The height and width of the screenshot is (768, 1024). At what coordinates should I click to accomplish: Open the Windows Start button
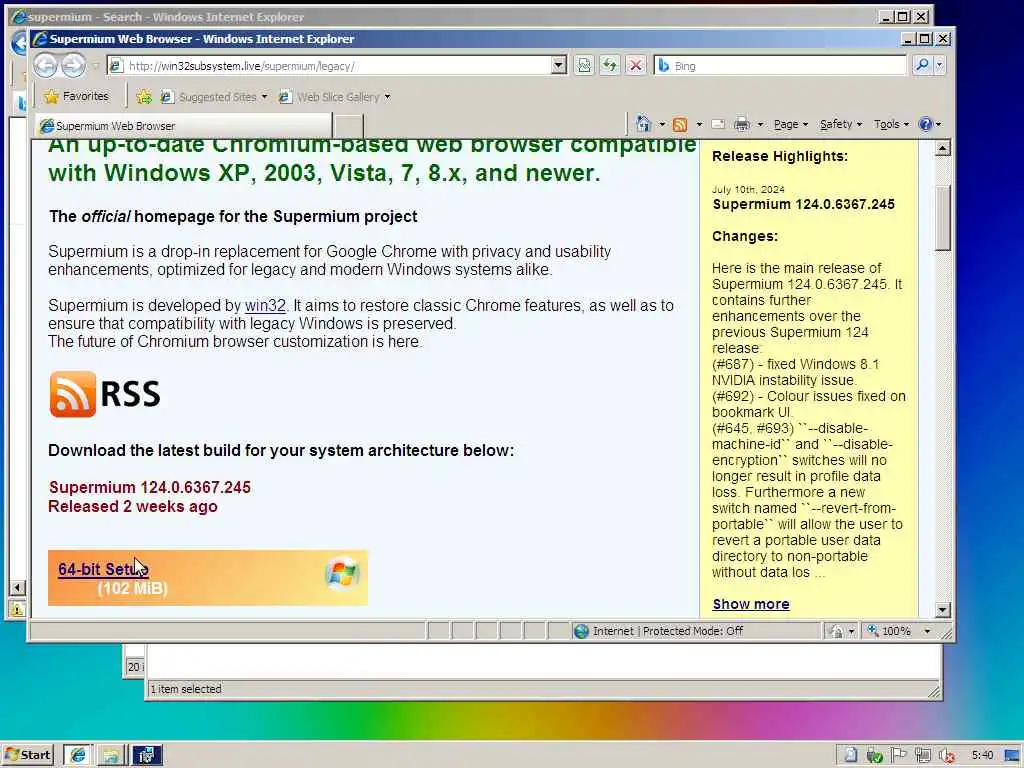27,755
